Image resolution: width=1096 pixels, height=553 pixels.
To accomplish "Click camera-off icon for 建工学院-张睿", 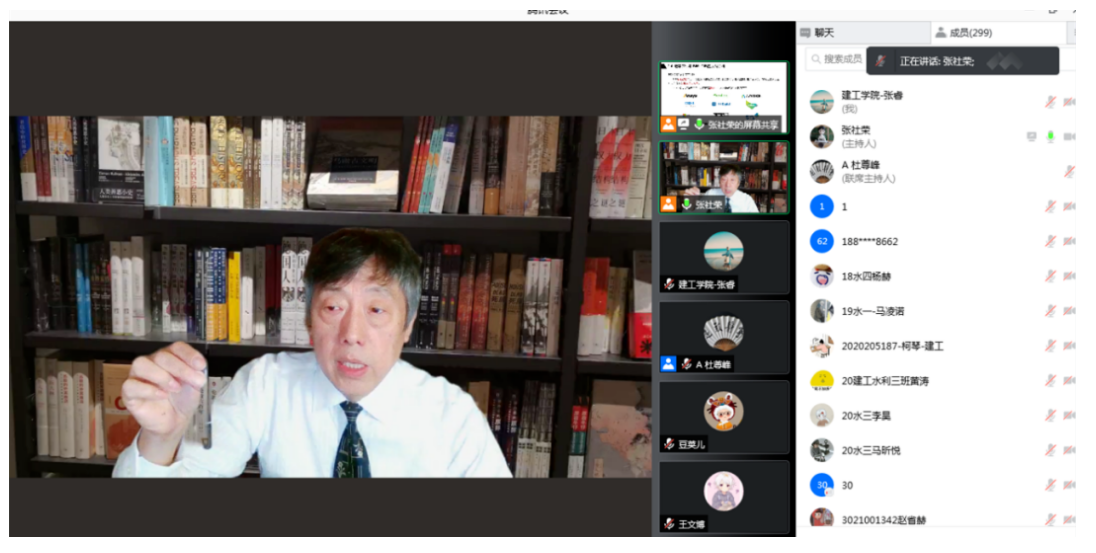I will click(x=1069, y=102).
